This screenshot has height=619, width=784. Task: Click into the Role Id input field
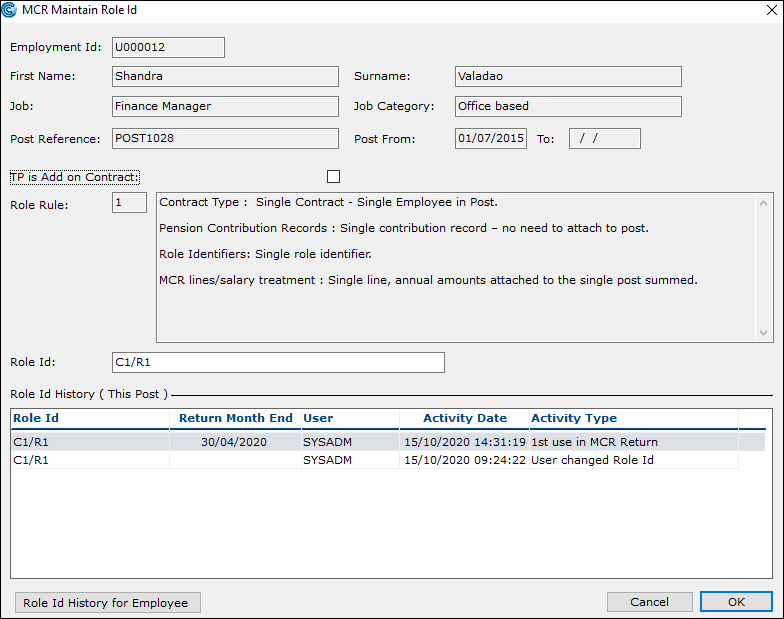click(278, 362)
